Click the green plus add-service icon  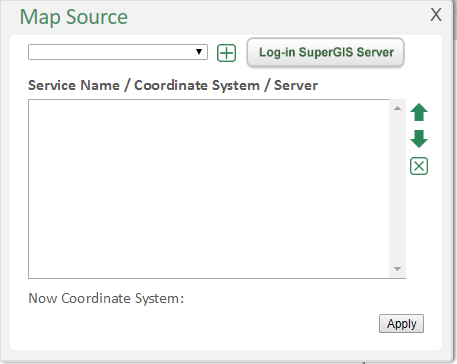point(226,53)
